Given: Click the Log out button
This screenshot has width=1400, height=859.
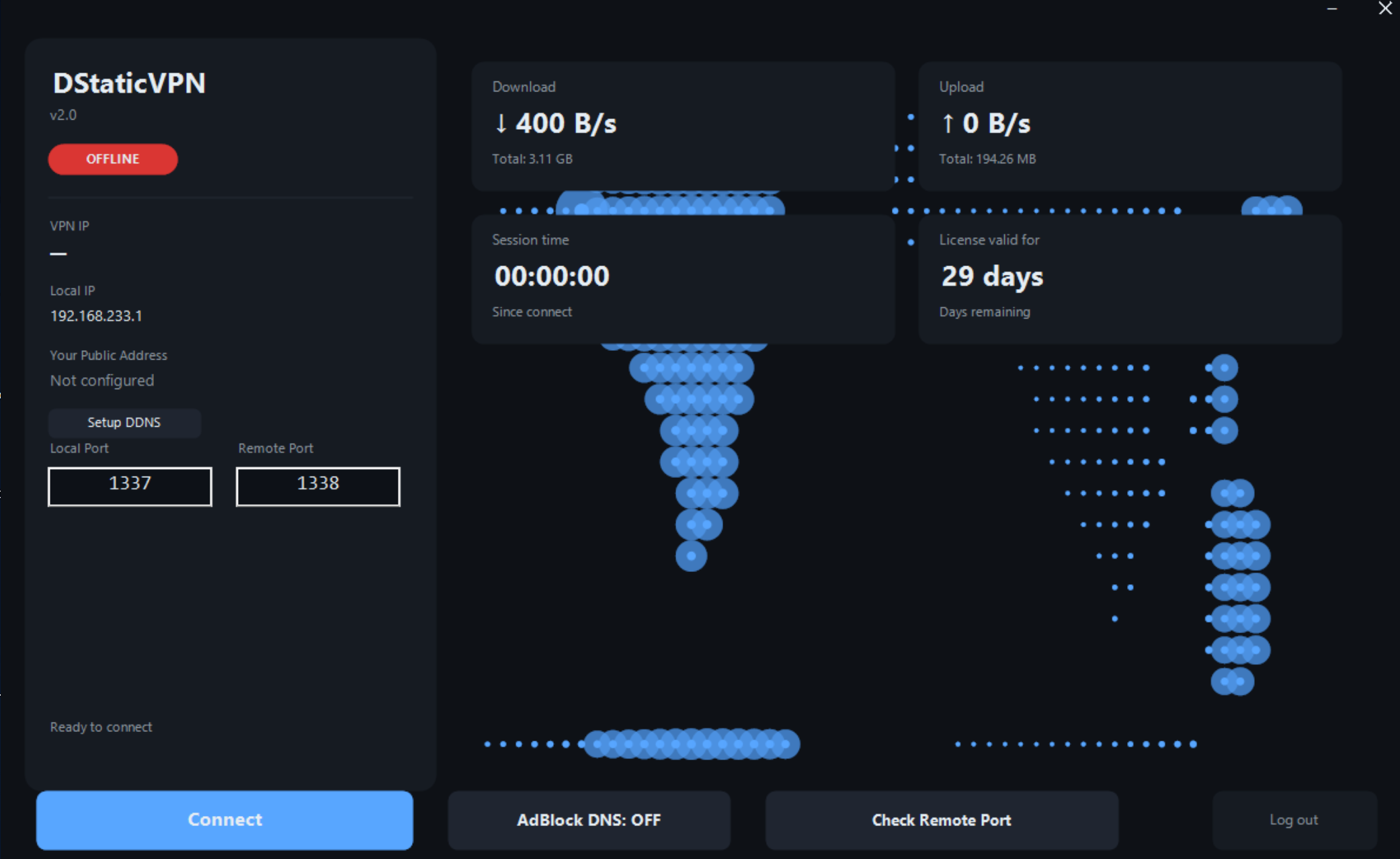Looking at the screenshot, I should 1294,820.
